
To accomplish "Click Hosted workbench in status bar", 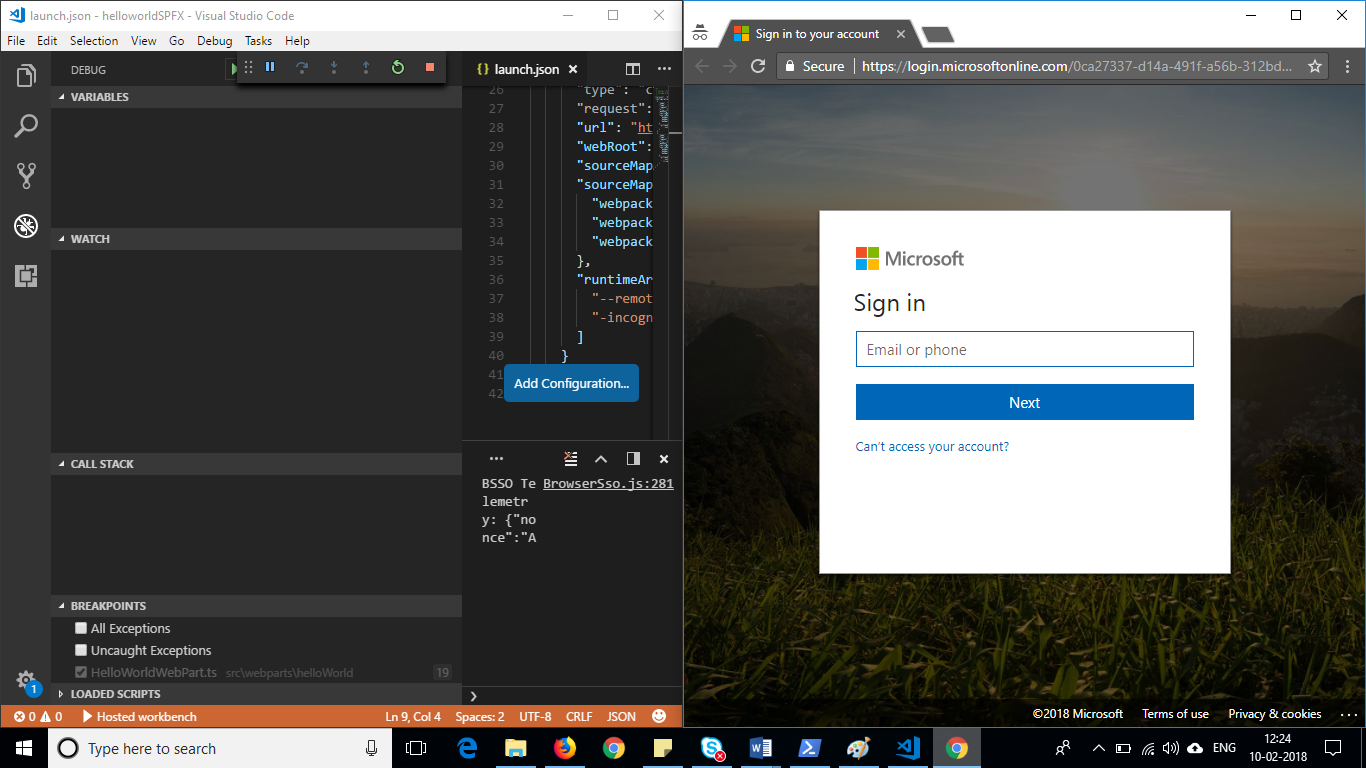I will pos(139,716).
